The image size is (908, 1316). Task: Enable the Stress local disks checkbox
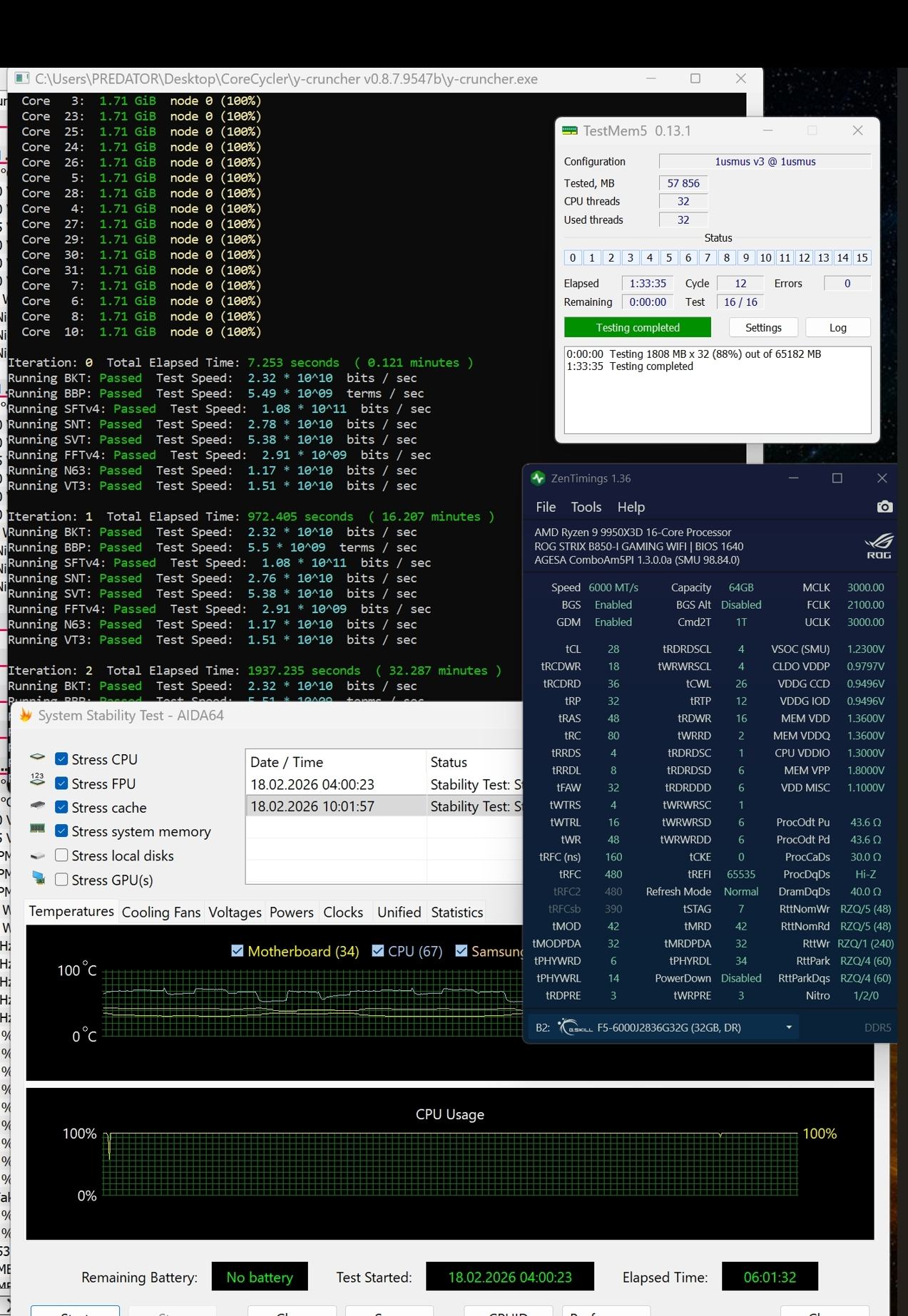(x=62, y=855)
